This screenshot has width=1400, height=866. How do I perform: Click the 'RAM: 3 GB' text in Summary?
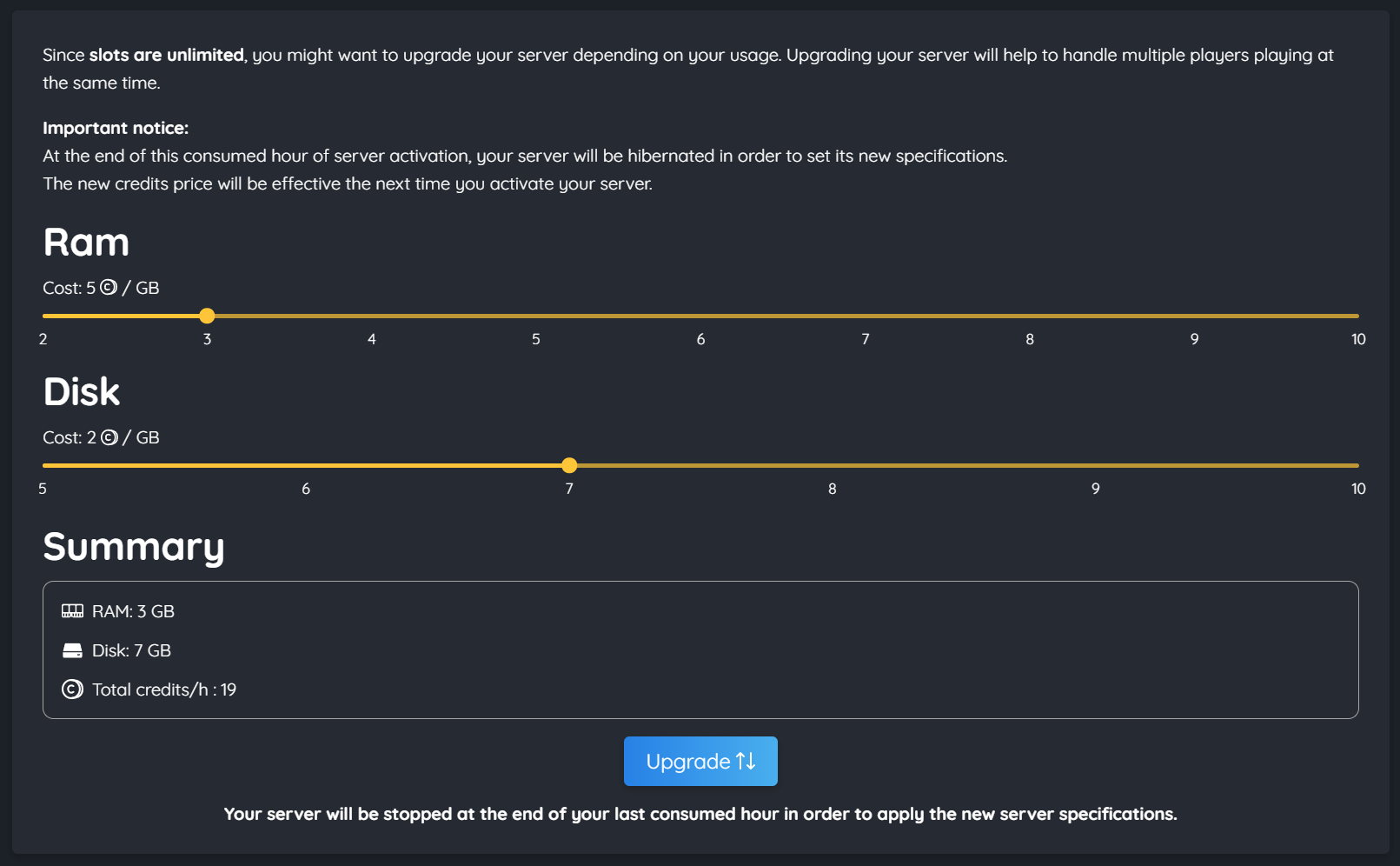132,610
